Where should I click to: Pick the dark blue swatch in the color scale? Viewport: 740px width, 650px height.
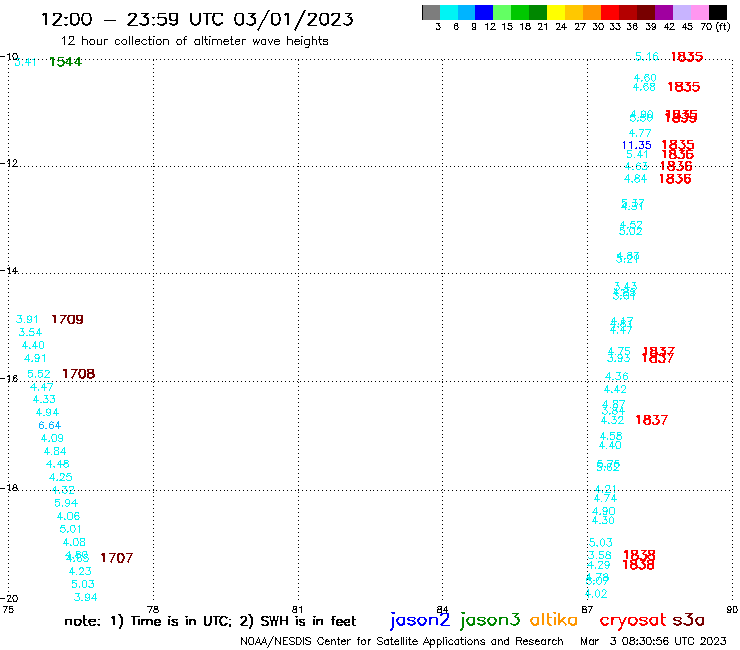point(484,12)
